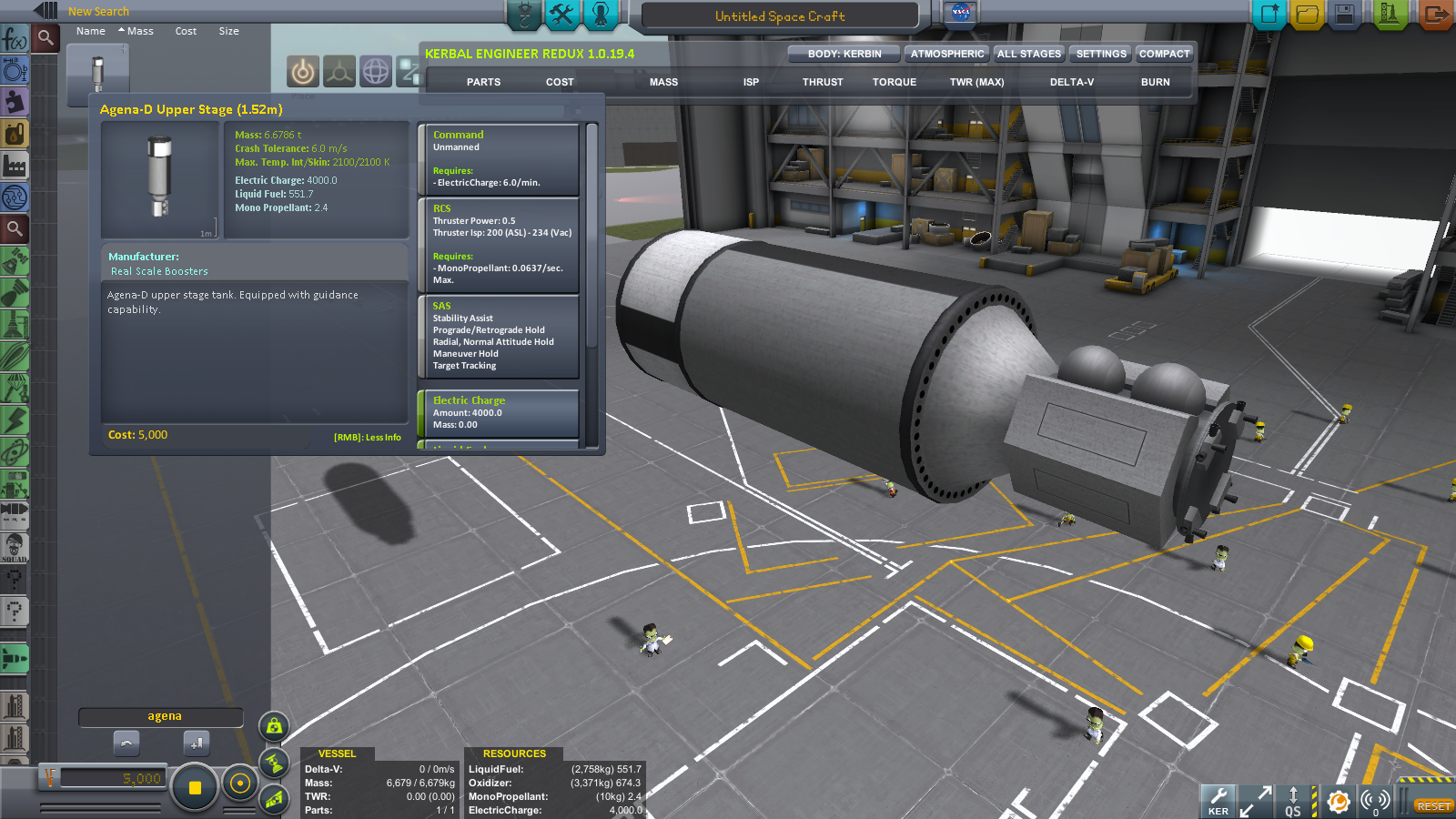Click the DELTA-V column header
The image size is (1456, 819).
click(x=1072, y=82)
